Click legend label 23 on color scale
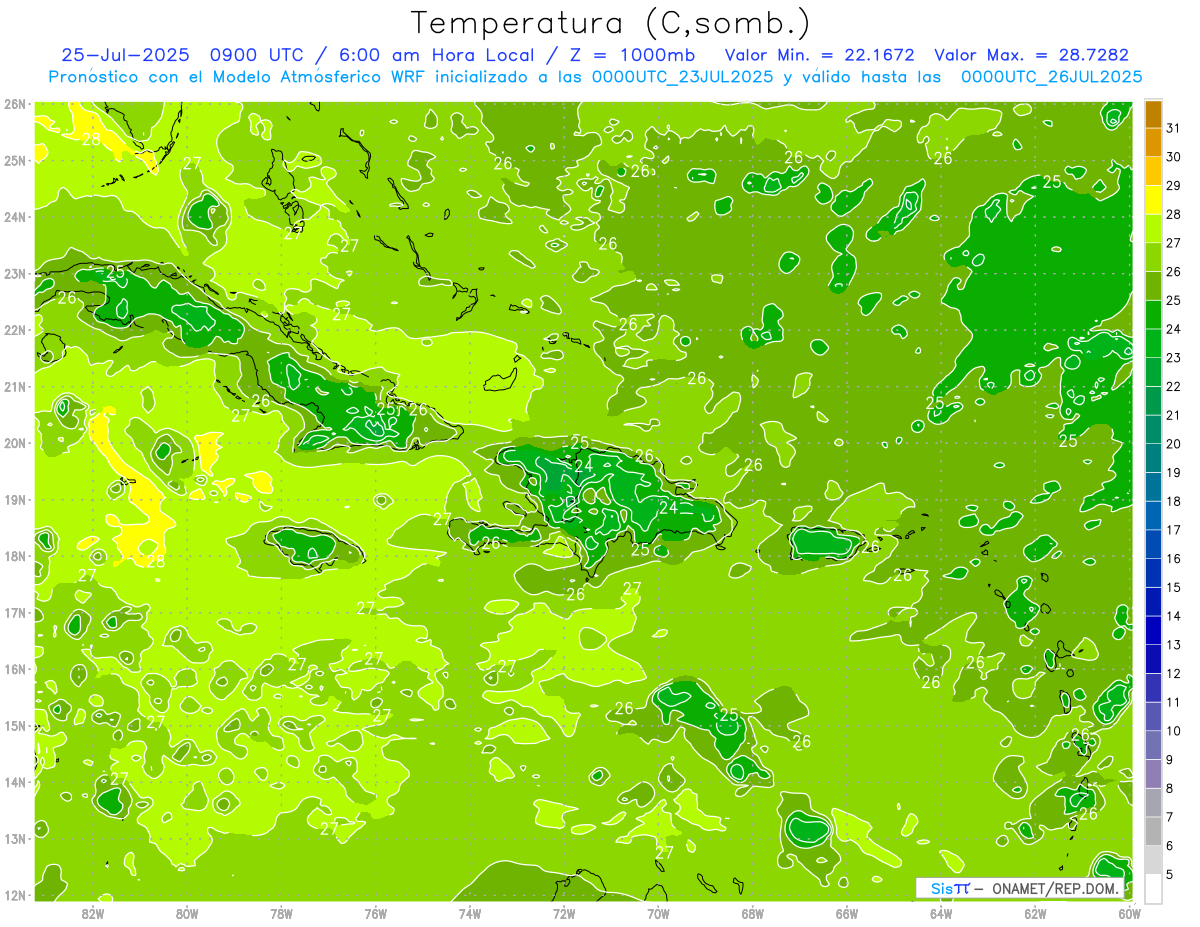1200x927 pixels. click(1173, 357)
